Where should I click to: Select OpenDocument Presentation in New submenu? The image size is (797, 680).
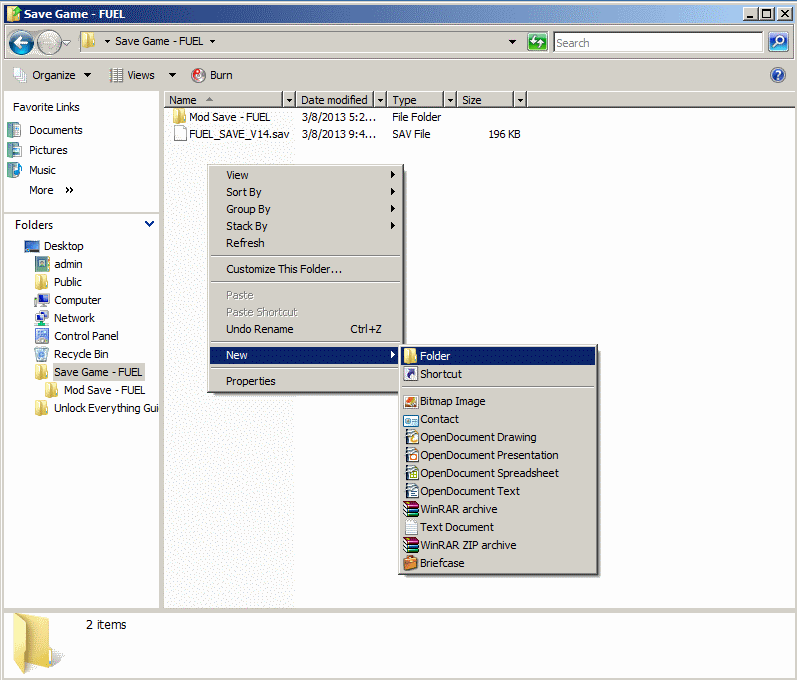498,455
